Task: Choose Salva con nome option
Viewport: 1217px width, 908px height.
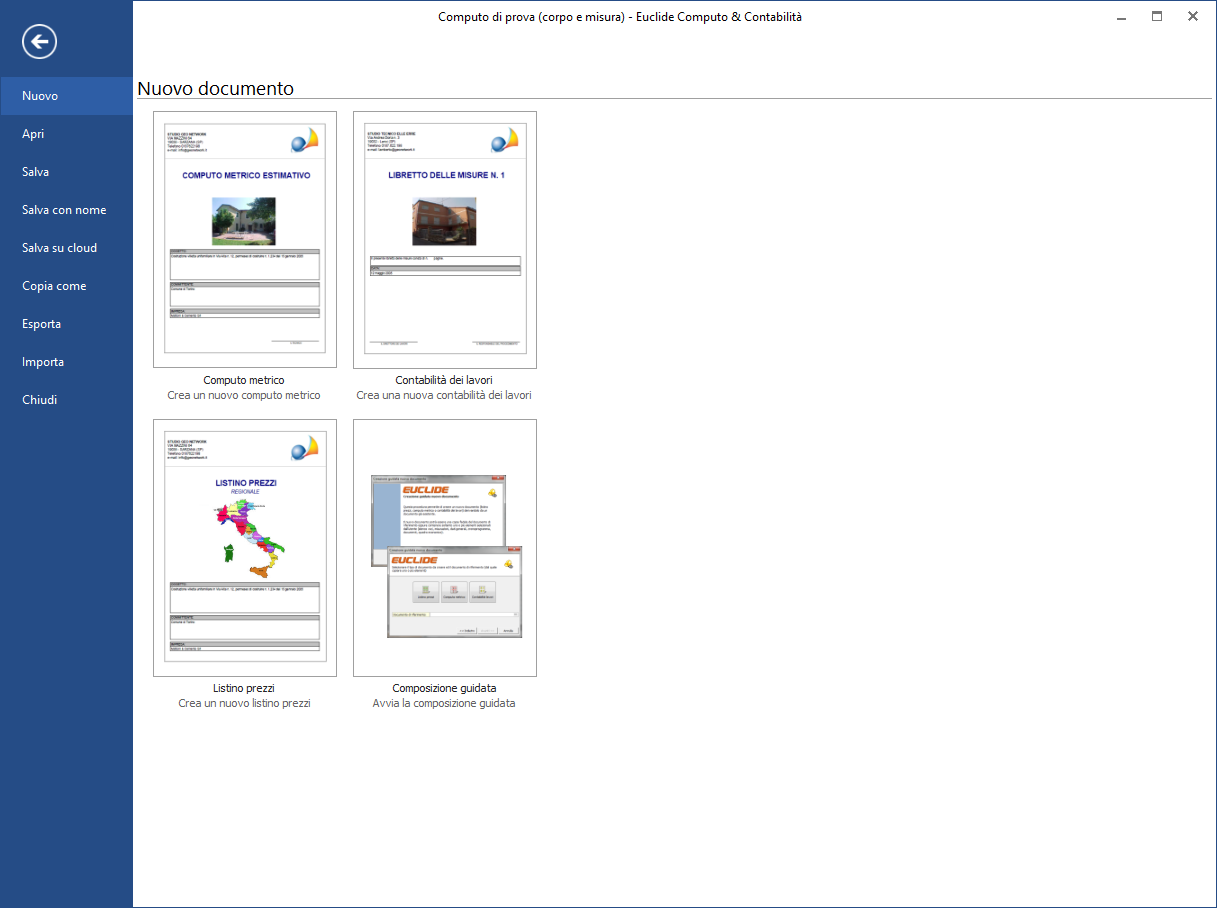Action: point(64,210)
